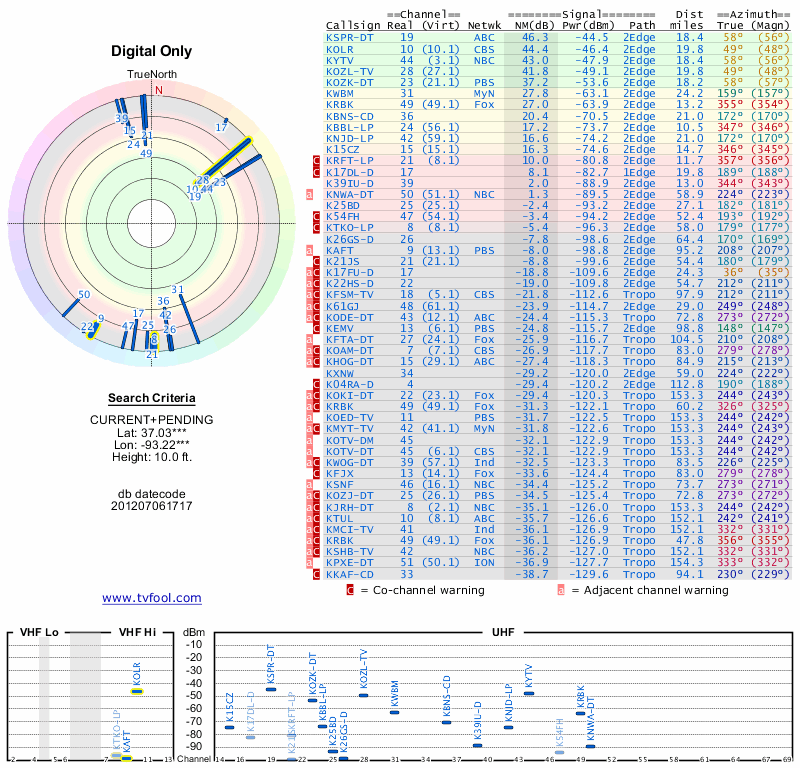The height and width of the screenshot is (768, 800).
Task: Click the adjacent-channel 'a' badge beside KFTA-DT
Action: (x=309, y=339)
